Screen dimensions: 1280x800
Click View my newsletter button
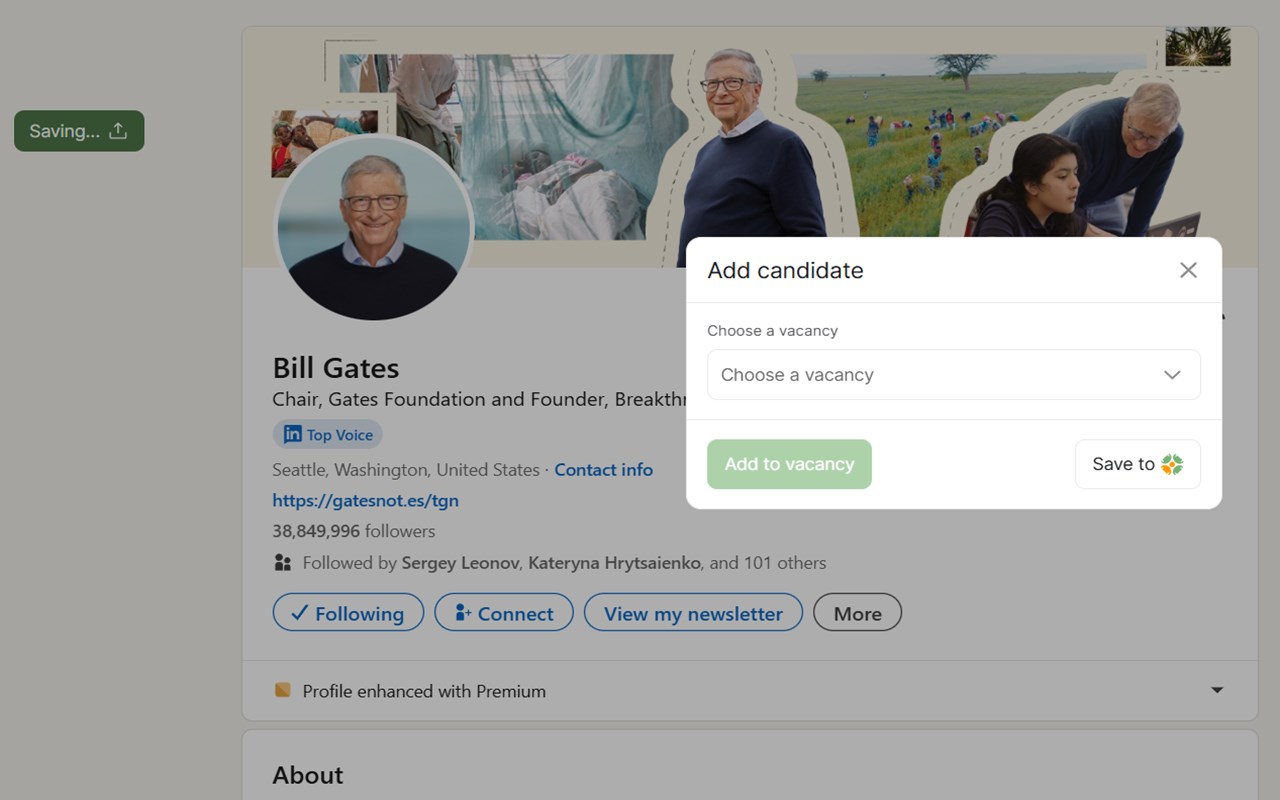coord(693,613)
